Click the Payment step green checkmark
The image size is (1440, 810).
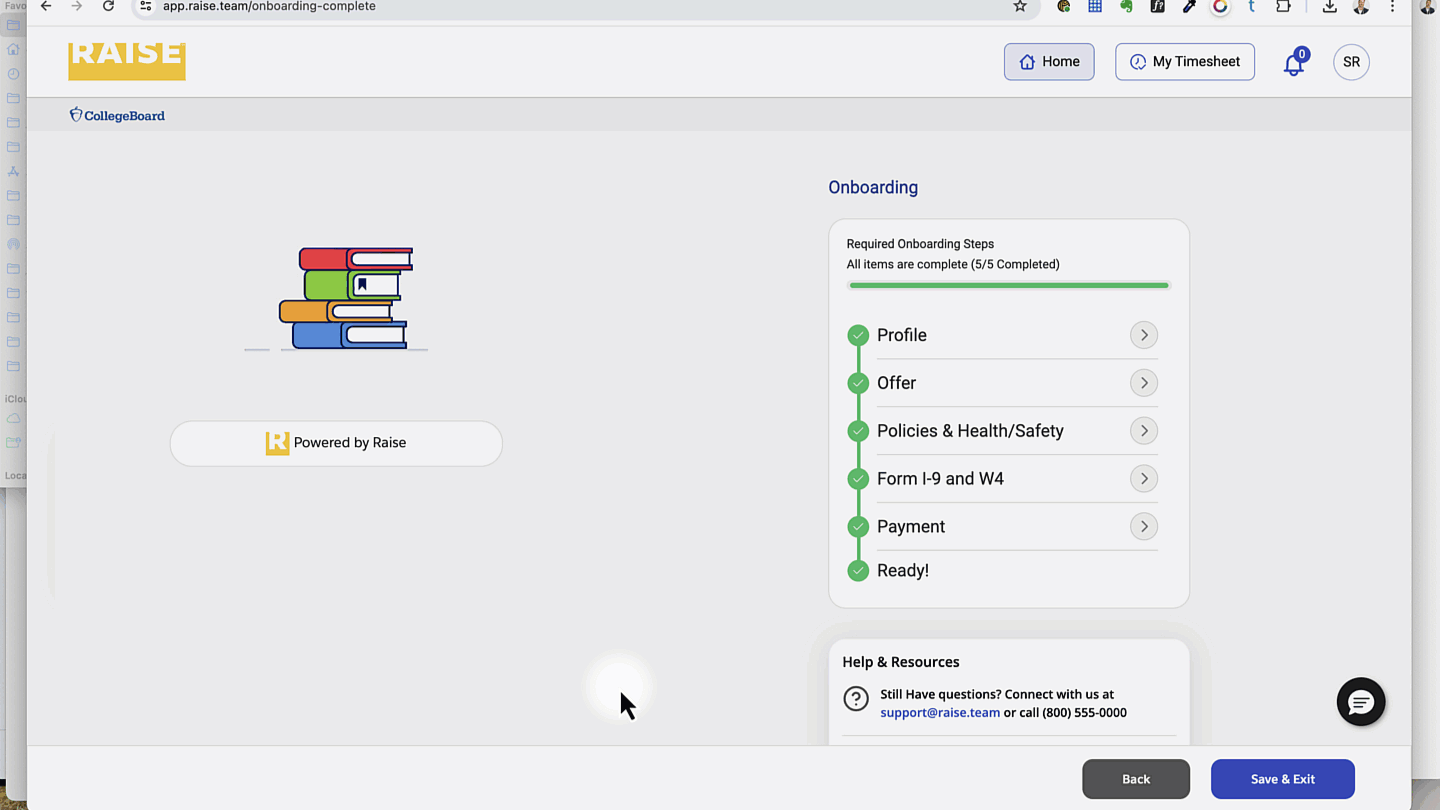[858, 527]
